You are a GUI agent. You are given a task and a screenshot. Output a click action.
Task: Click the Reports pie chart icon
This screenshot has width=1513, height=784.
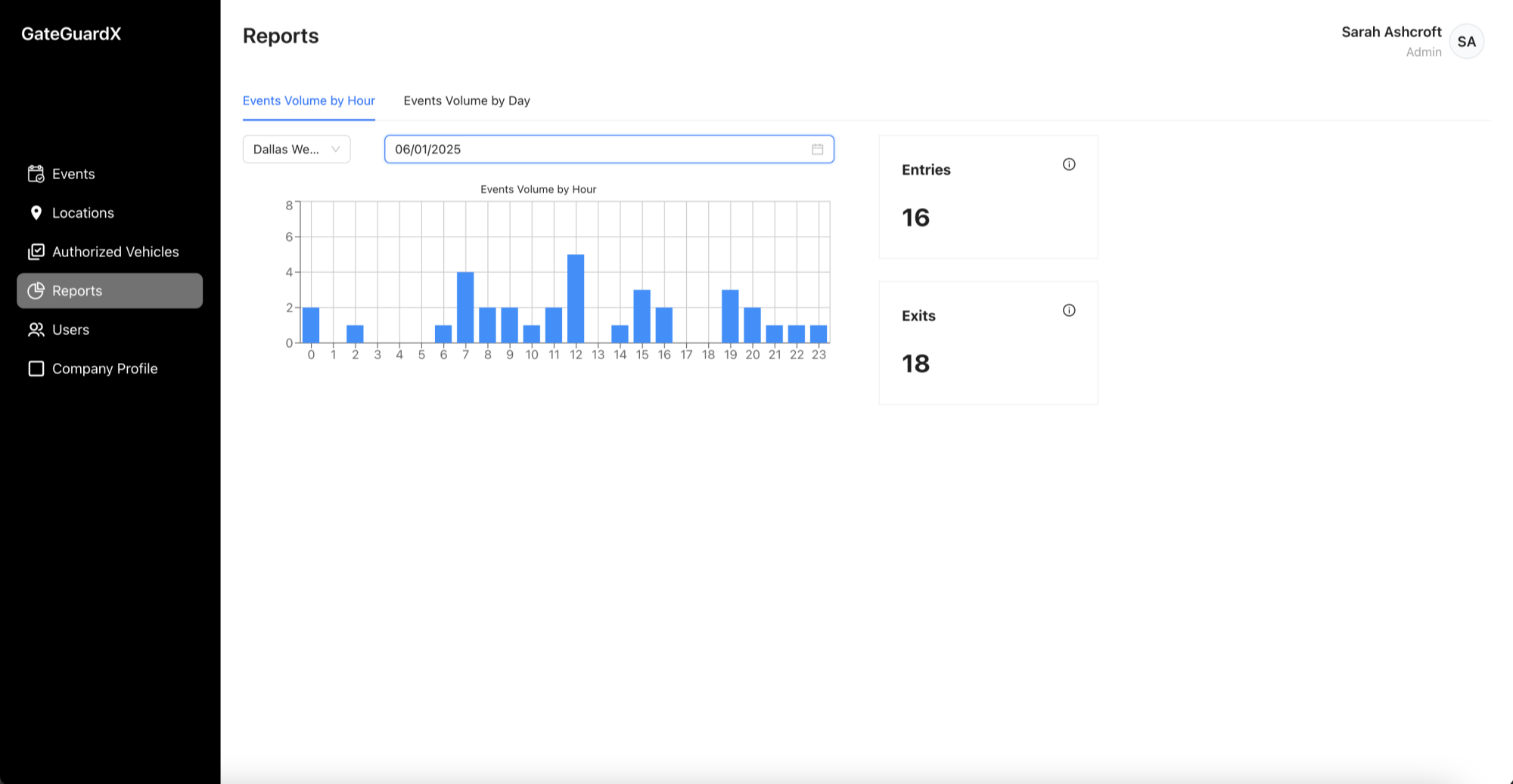(x=36, y=291)
